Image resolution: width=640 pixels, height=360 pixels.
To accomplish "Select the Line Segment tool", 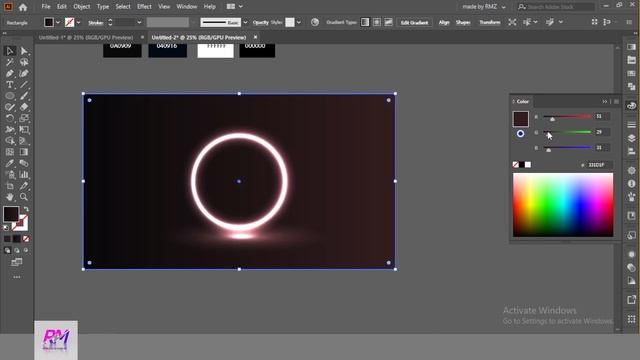I will [x=24, y=85].
